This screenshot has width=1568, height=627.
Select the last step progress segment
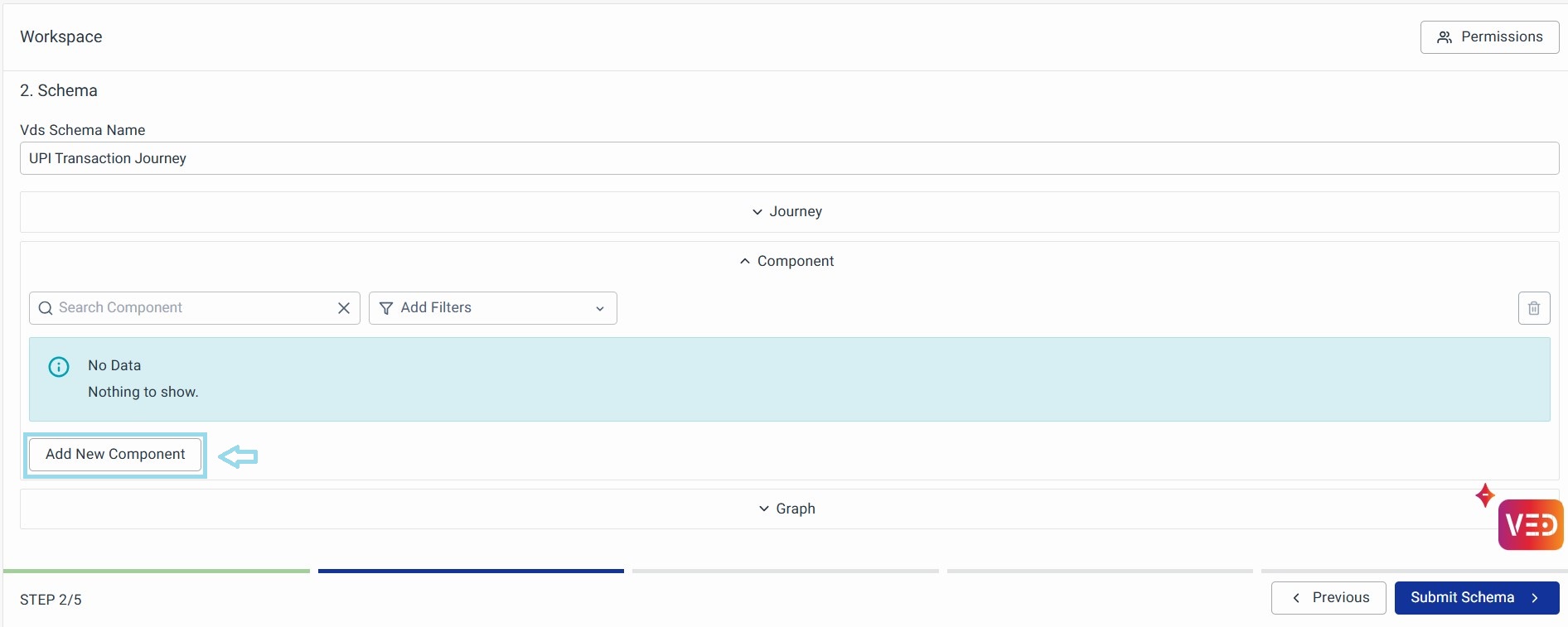tap(1413, 571)
